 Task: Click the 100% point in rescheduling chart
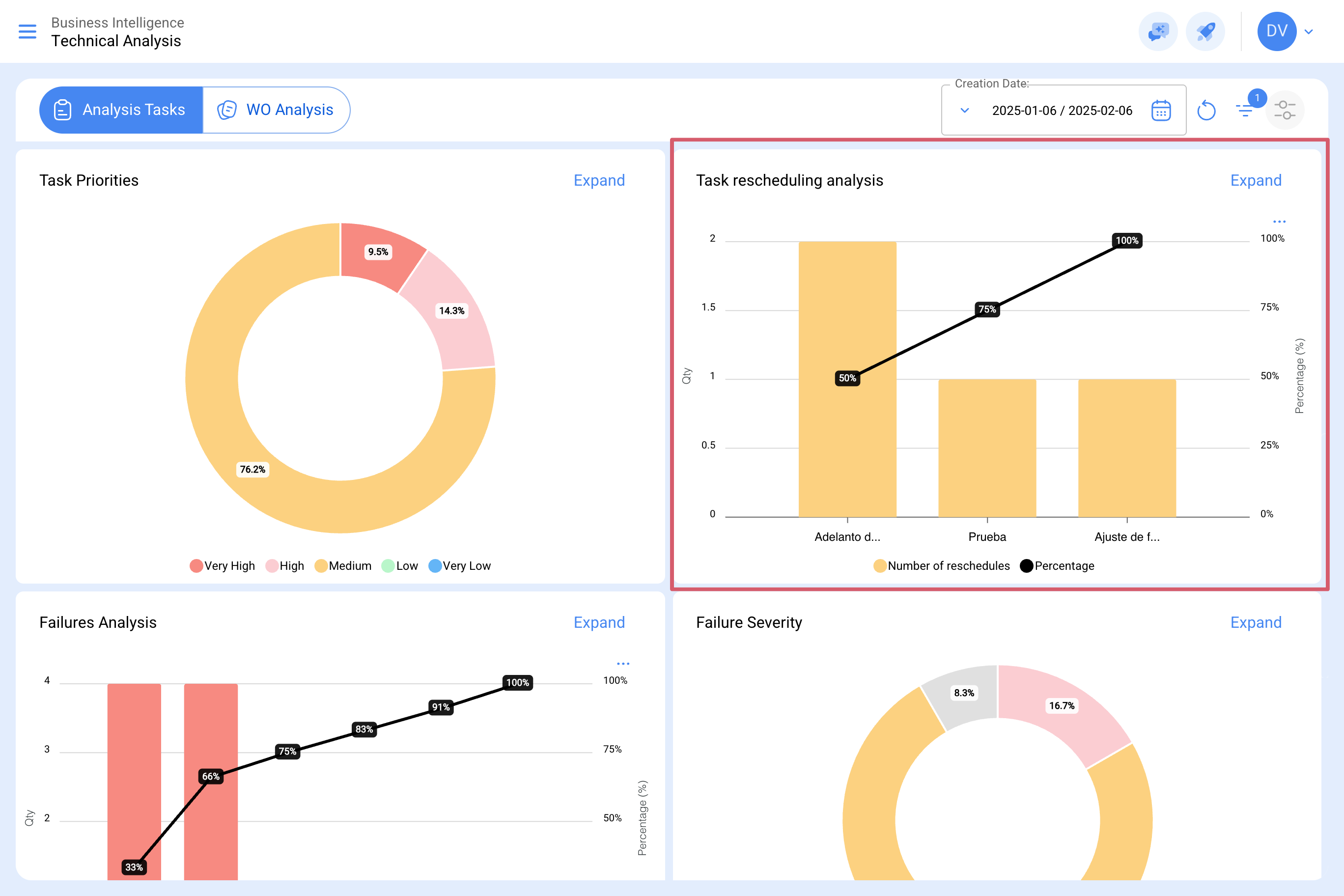click(1127, 241)
